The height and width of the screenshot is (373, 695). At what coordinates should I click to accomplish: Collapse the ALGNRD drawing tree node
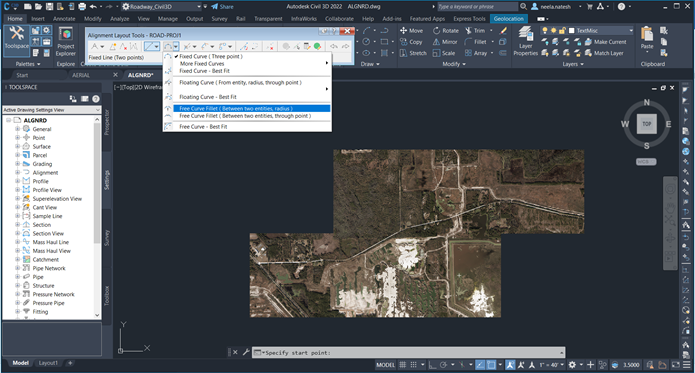(8, 120)
